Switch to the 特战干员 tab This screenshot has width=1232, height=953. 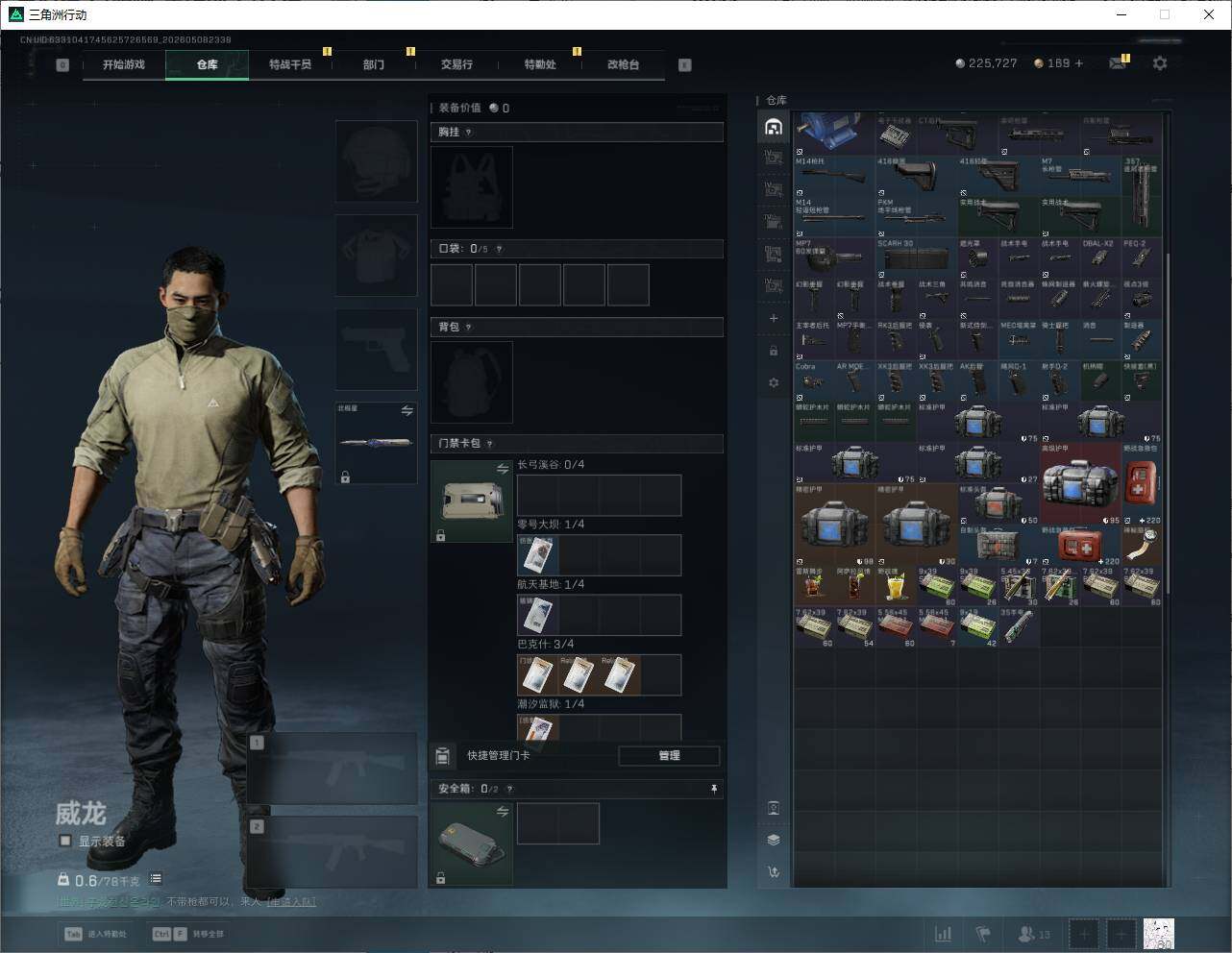(x=290, y=64)
